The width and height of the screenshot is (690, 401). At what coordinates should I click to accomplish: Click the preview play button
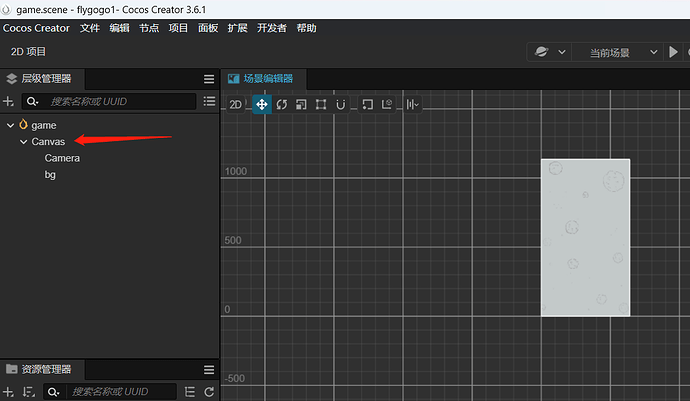[673, 52]
